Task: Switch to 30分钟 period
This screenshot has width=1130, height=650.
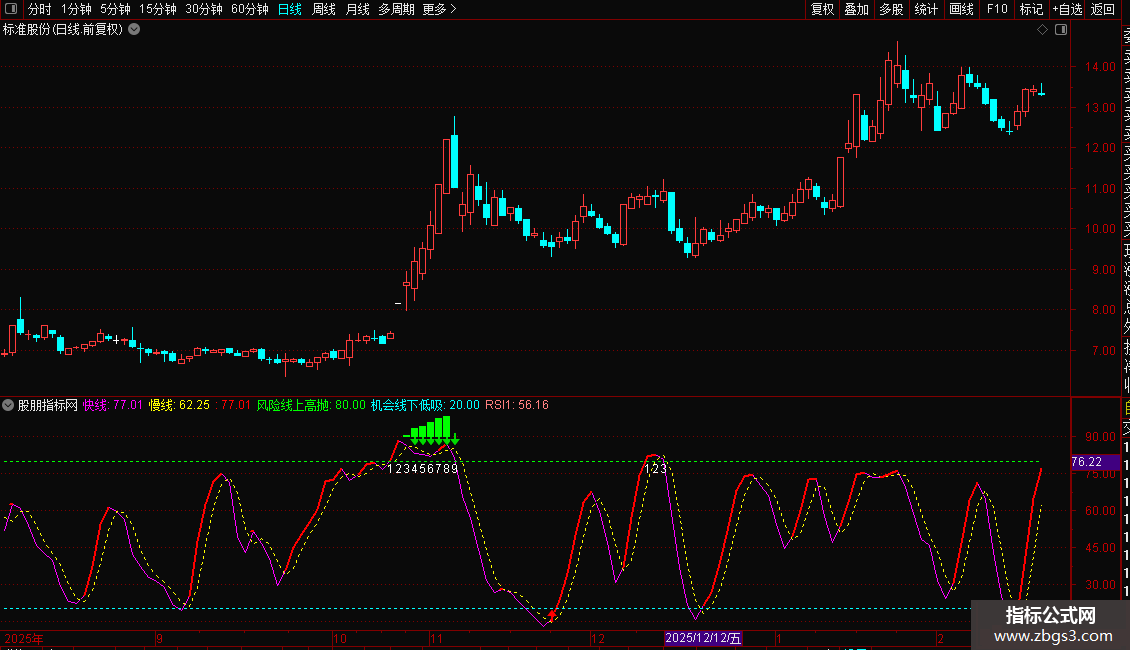Action: (204, 9)
